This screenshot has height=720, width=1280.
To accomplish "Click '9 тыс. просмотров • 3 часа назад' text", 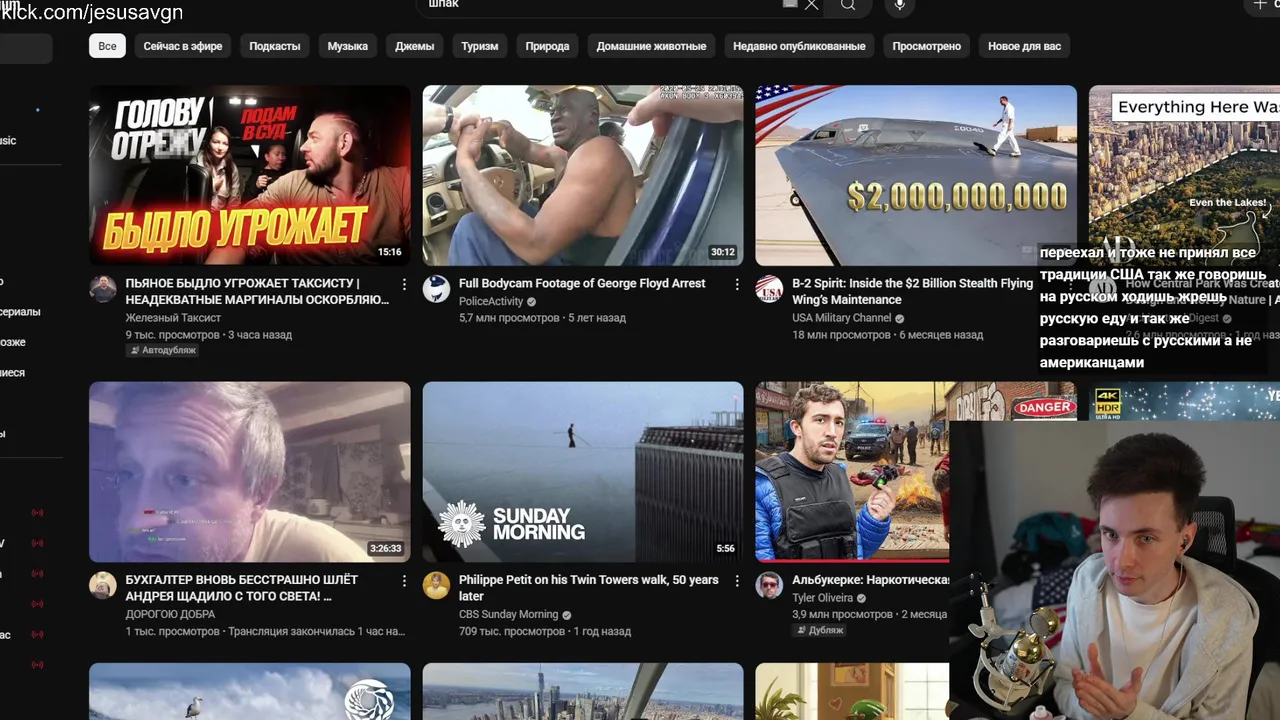I will (208, 335).
